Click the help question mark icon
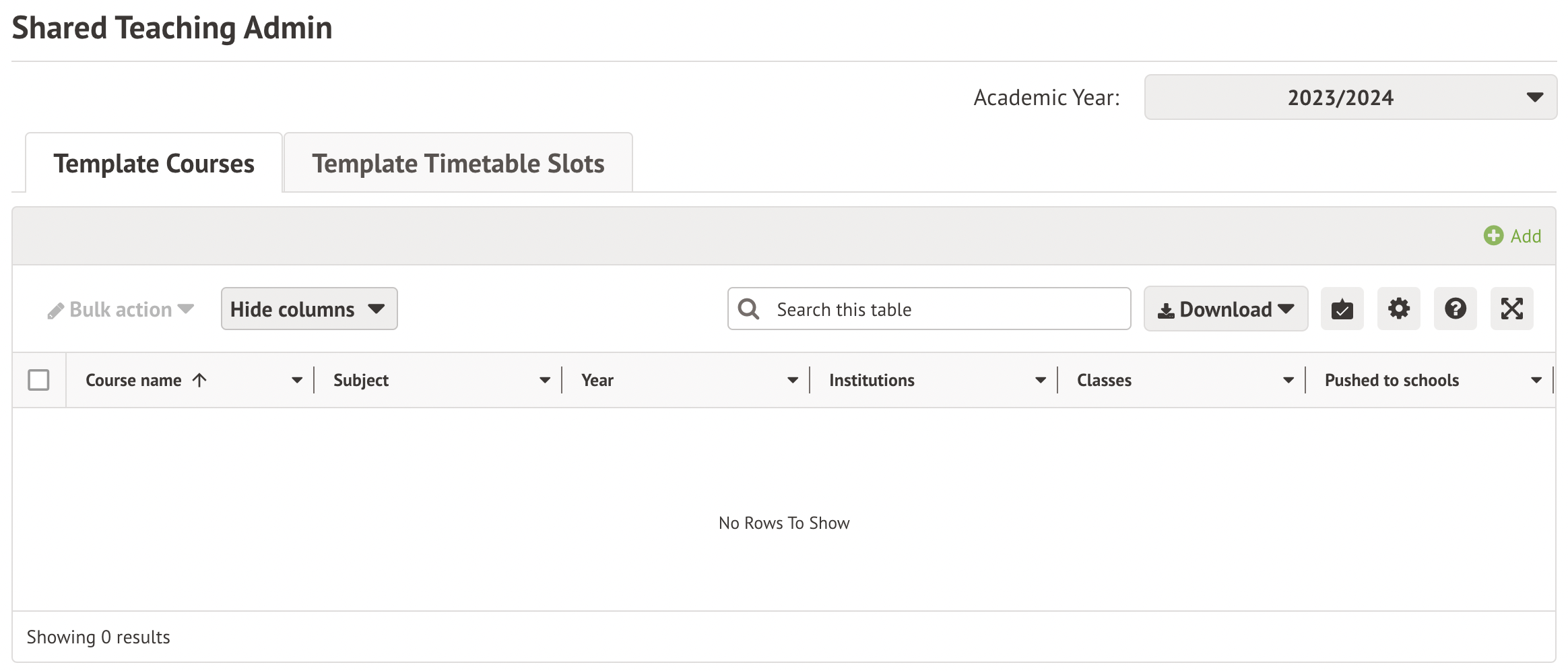The width and height of the screenshot is (1568, 671). (1455, 309)
